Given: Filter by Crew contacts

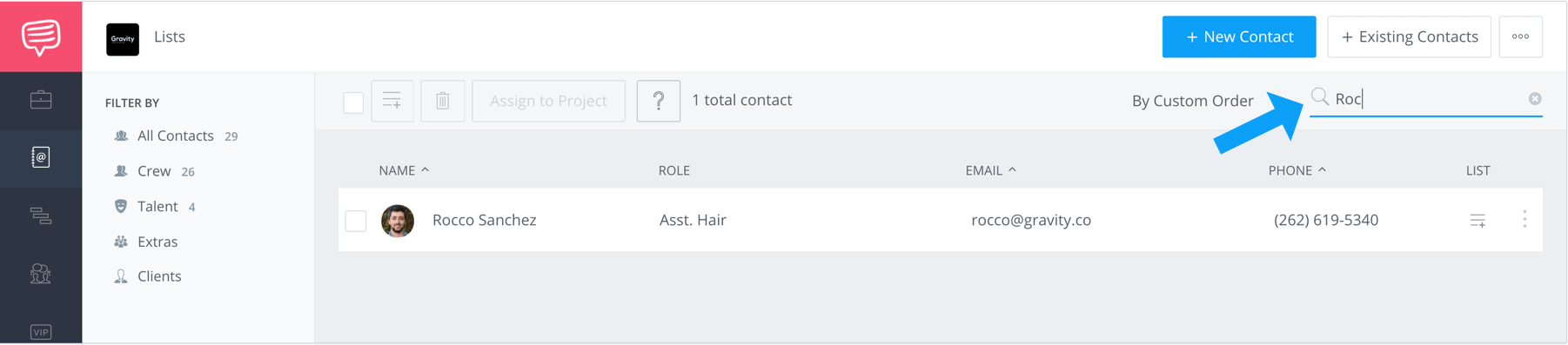Looking at the screenshot, I should coord(154,171).
